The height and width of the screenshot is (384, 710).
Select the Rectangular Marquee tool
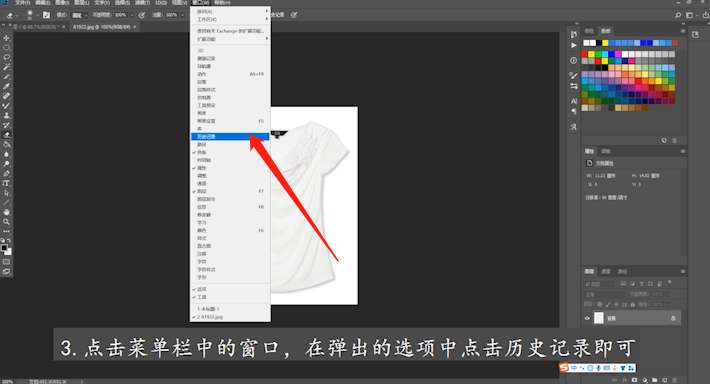point(6,48)
